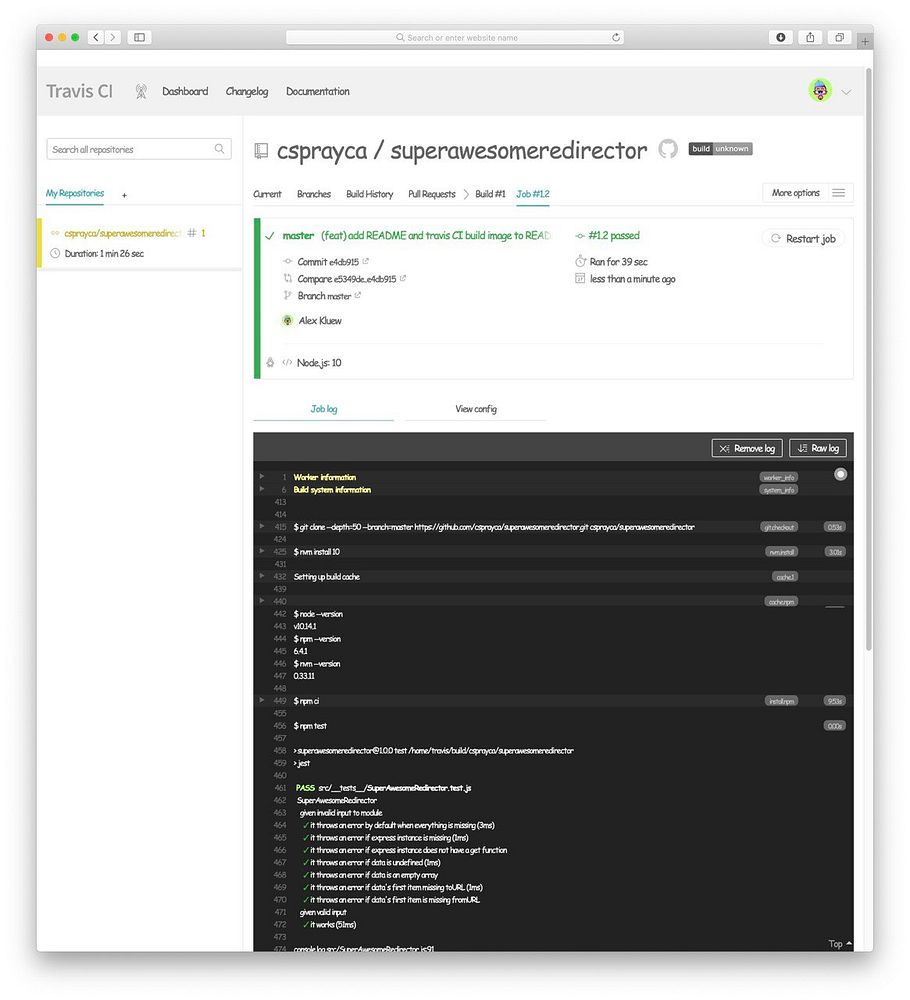Open Compare e5349de..e4db915 link

coord(402,278)
